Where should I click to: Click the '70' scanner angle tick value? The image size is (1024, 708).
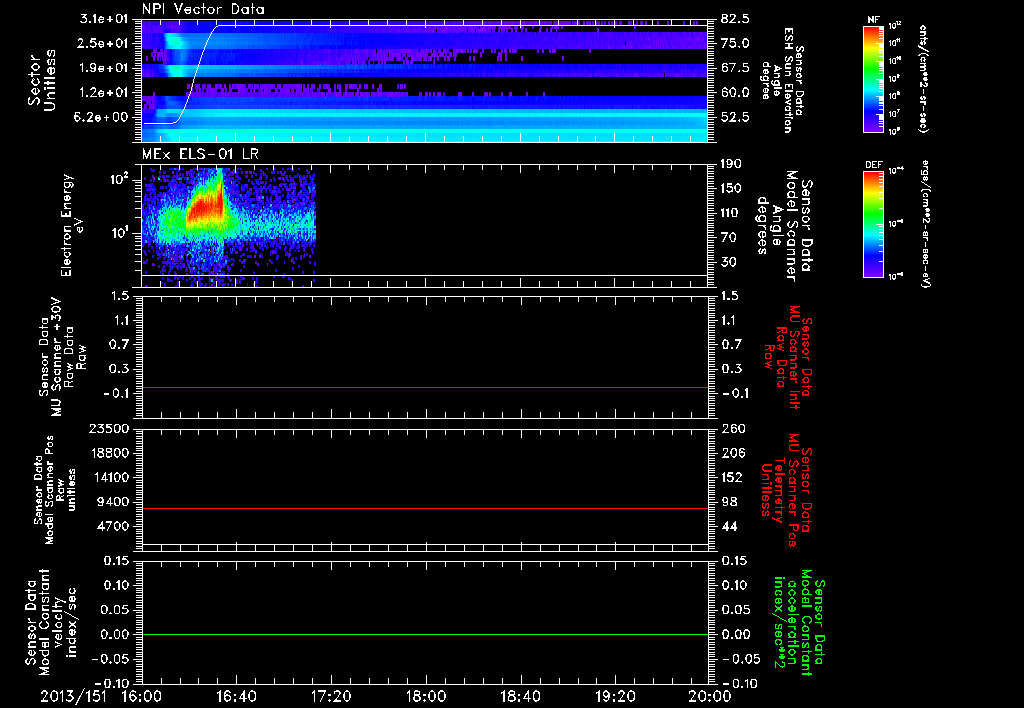click(x=728, y=237)
